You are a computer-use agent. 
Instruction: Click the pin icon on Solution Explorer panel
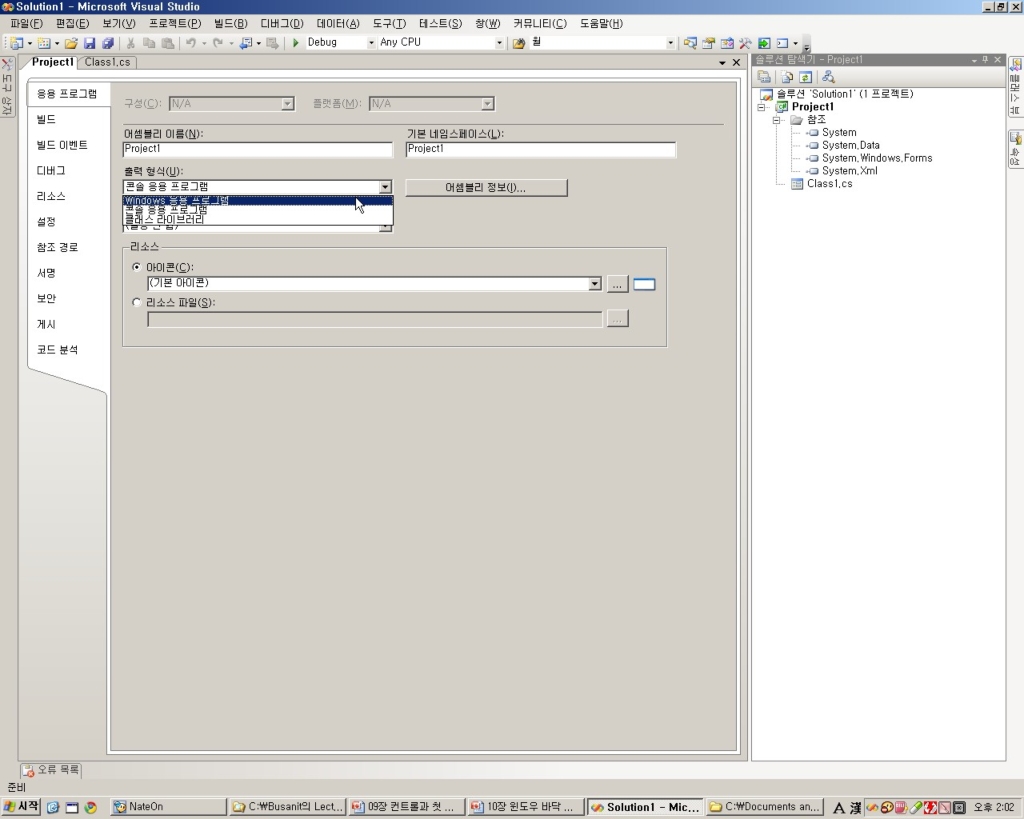(x=985, y=60)
